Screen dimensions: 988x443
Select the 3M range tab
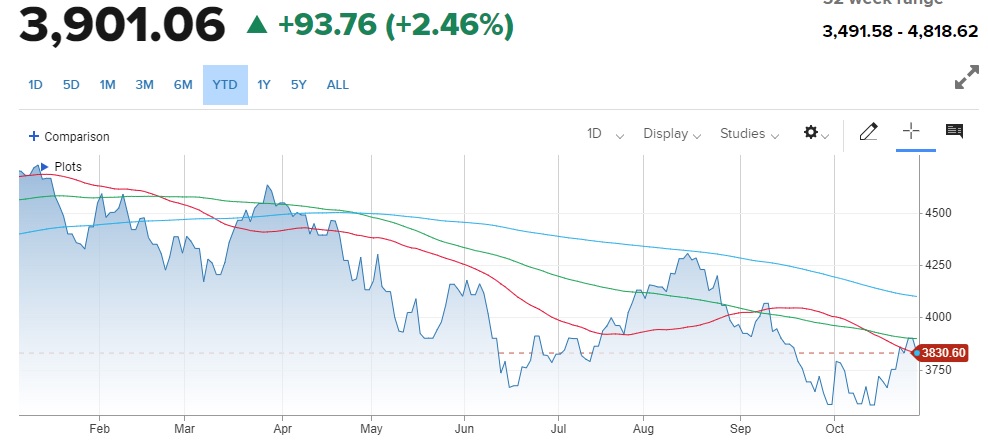[x=144, y=85]
